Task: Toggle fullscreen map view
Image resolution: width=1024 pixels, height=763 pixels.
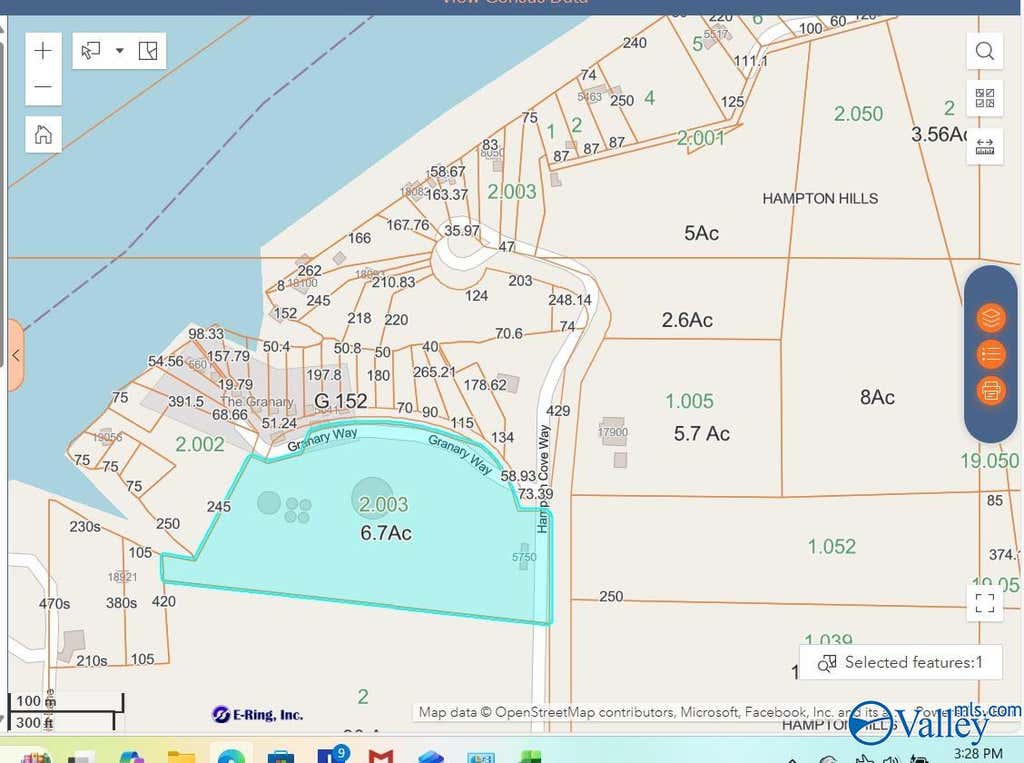Action: [x=984, y=602]
